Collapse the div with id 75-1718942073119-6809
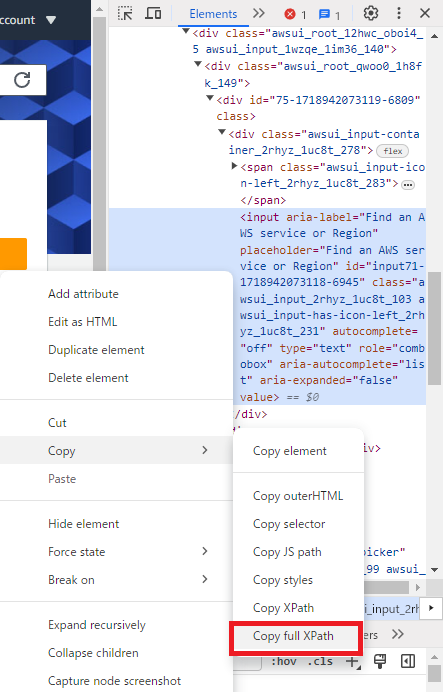The image size is (443, 692). pos(210,98)
